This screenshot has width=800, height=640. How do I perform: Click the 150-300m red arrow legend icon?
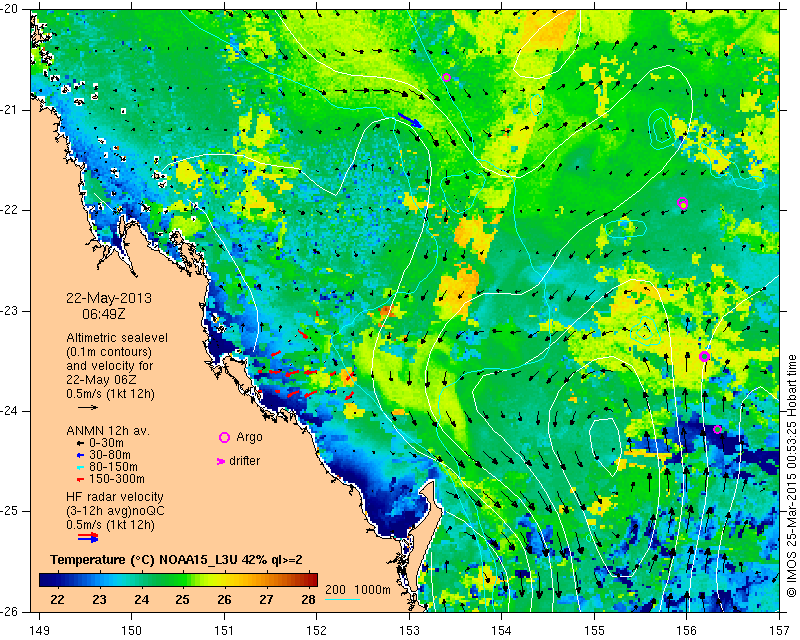click(x=80, y=479)
